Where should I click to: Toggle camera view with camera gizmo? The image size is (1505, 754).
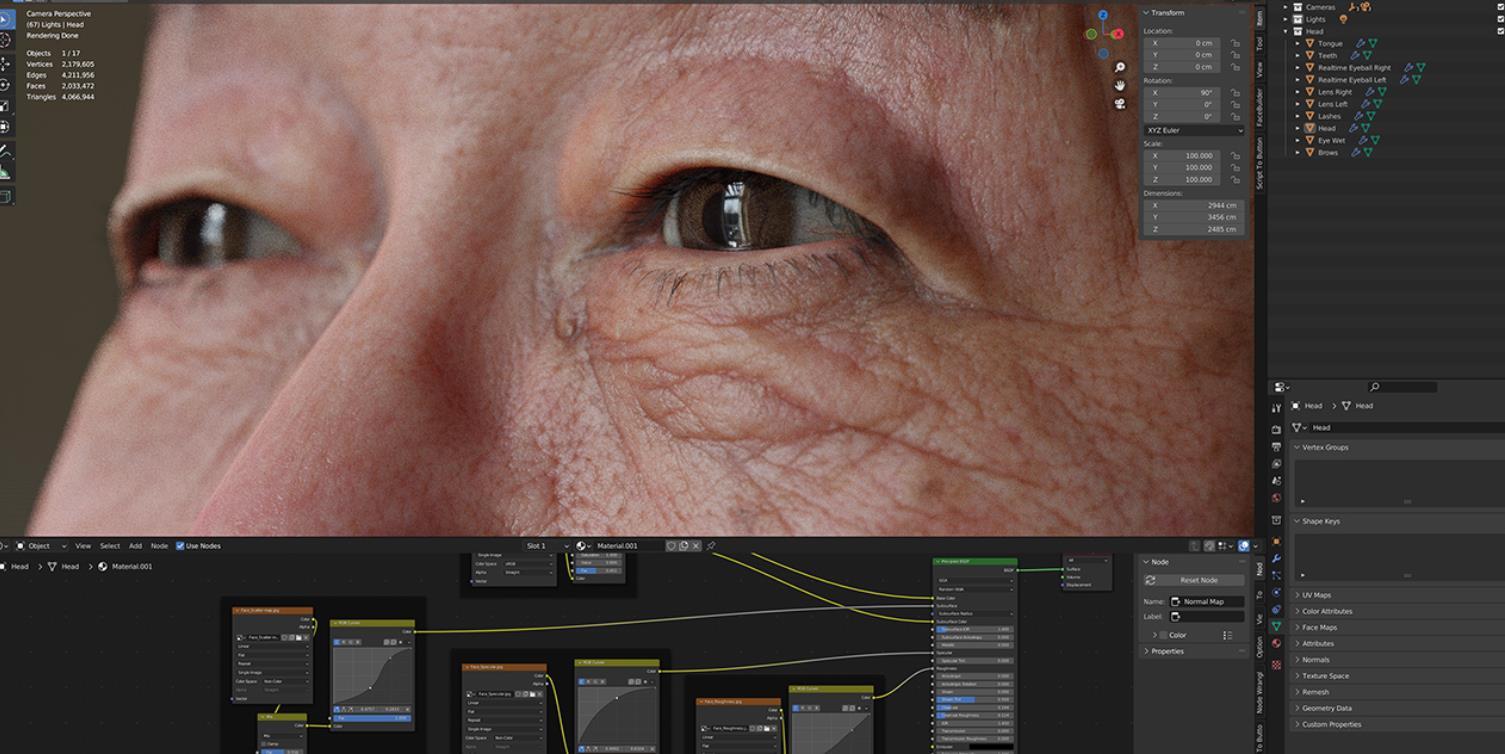(x=1120, y=104)
